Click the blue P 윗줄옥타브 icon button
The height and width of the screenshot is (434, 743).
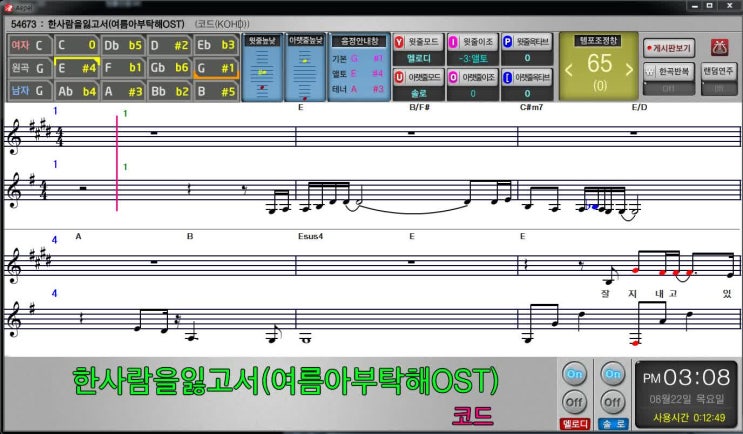pos(507,42)
